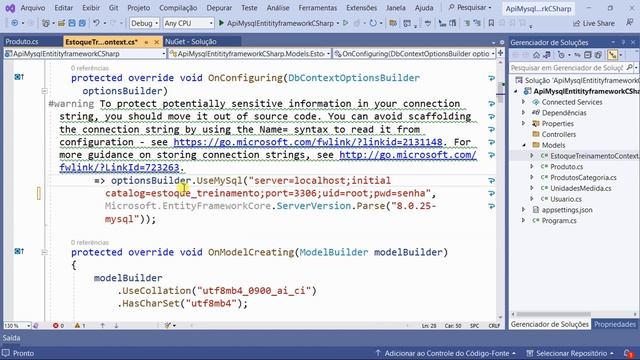Expand the Properties node
Screen dimensions: 640x360
(x=524, y=123)
